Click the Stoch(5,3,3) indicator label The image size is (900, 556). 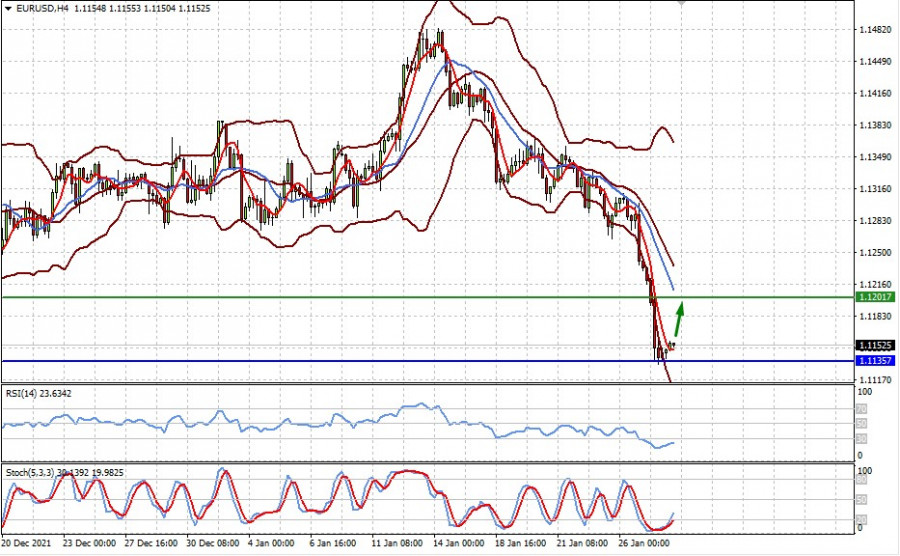[x=30, y=470]
